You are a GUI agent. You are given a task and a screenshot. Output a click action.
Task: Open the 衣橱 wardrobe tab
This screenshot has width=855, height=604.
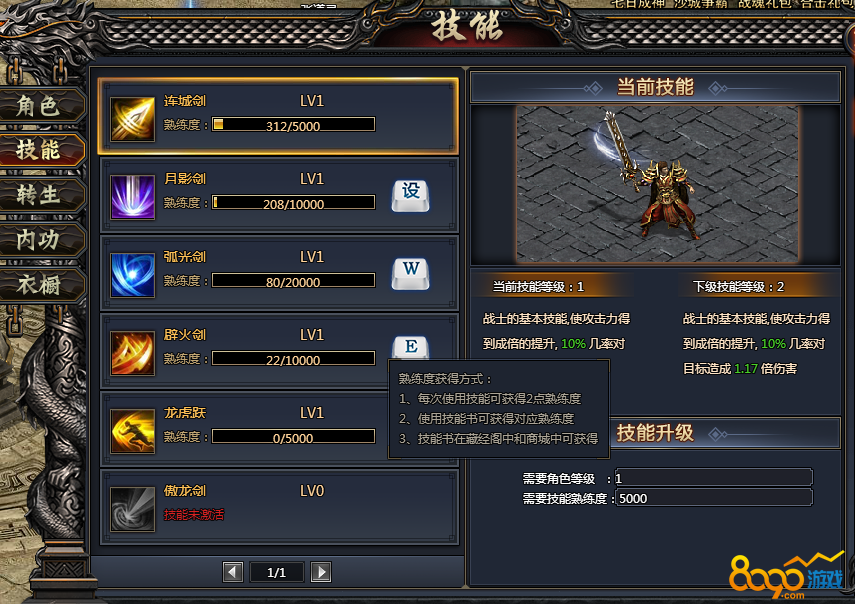coord(41,285)
